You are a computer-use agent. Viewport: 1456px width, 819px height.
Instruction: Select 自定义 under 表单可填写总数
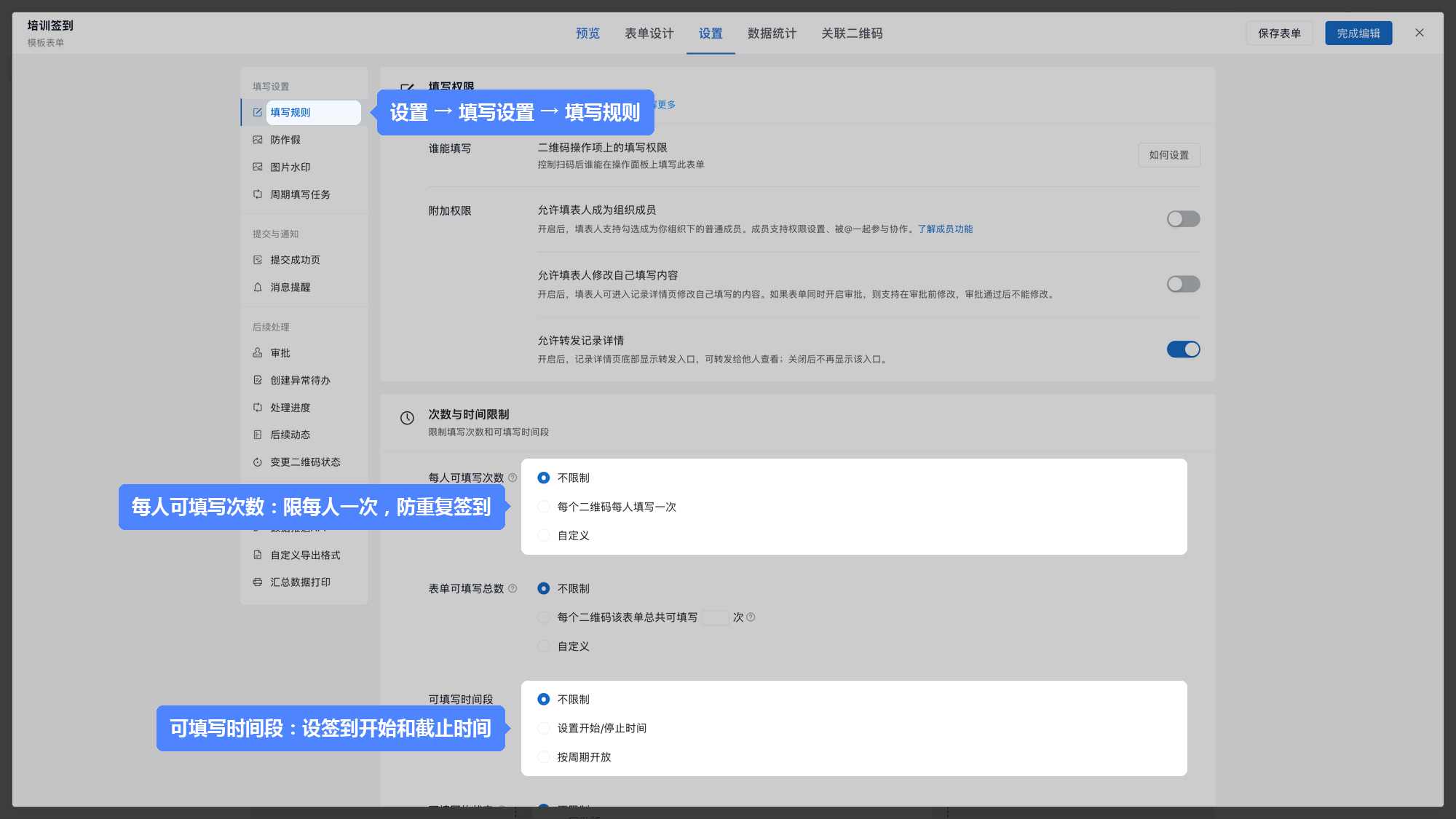coord(543,646)
